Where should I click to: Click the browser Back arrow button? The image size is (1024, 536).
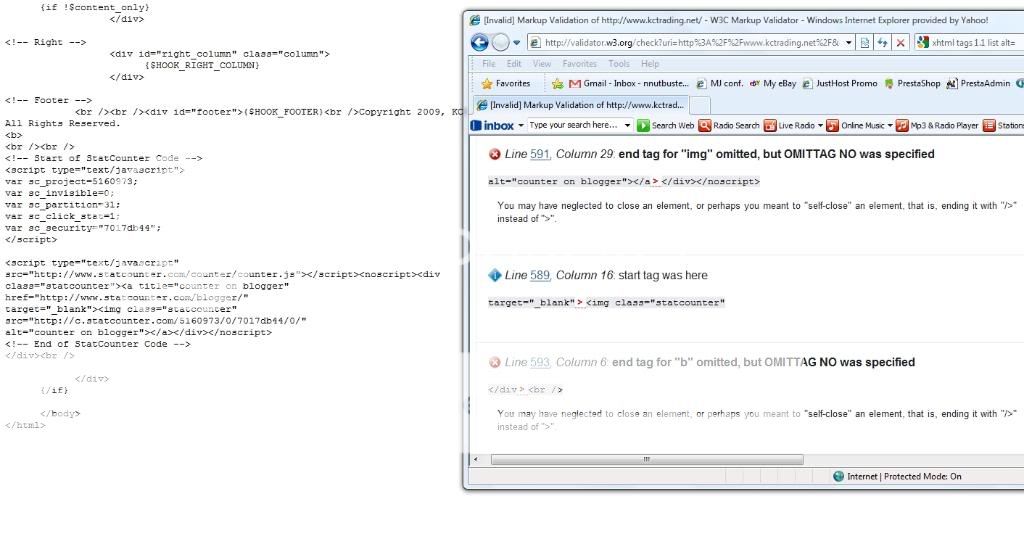click(480, 42)
